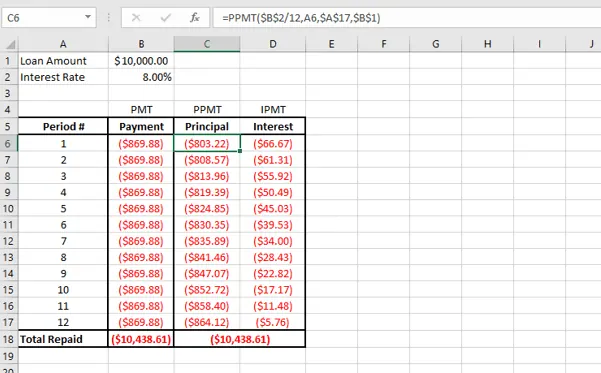Click the Principal header cell
This screenshot has height=373, width=601.
pyautogui.click(x=207, y=127)
